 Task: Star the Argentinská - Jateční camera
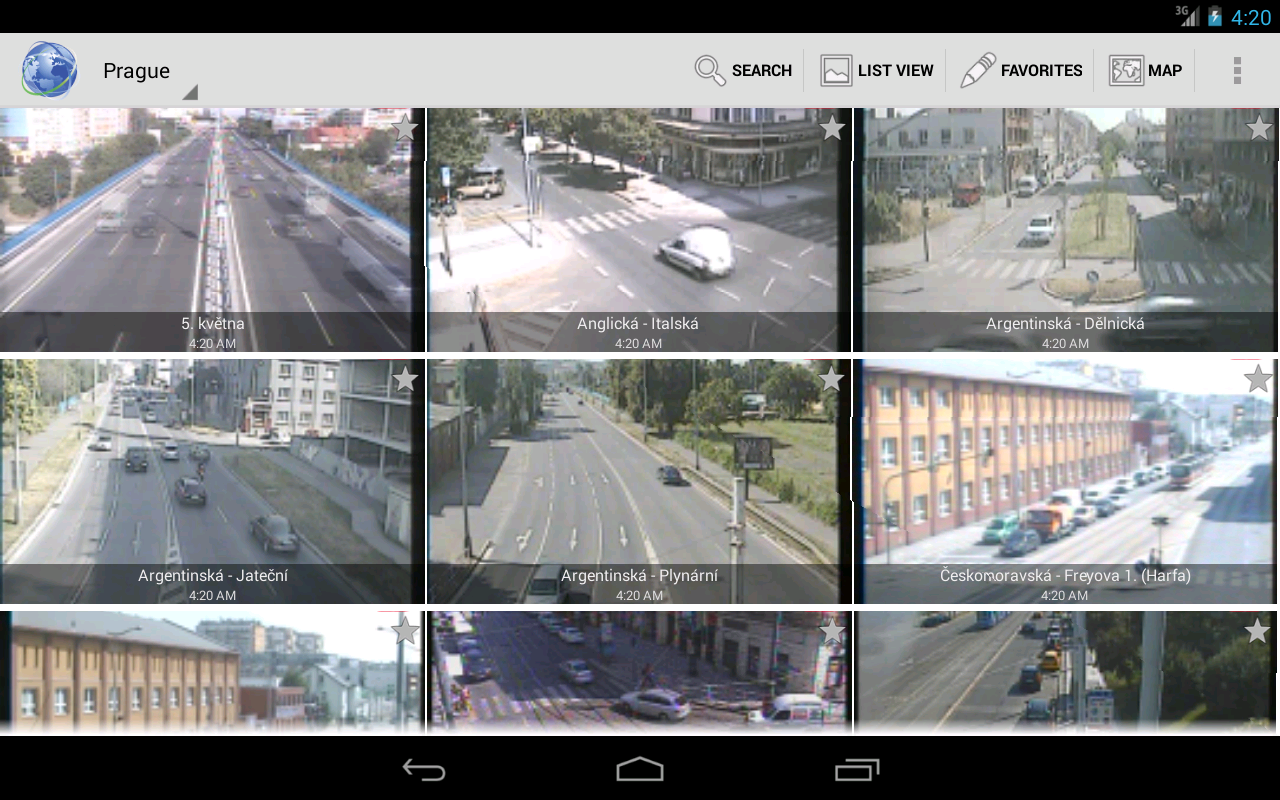tap(404, 379)
